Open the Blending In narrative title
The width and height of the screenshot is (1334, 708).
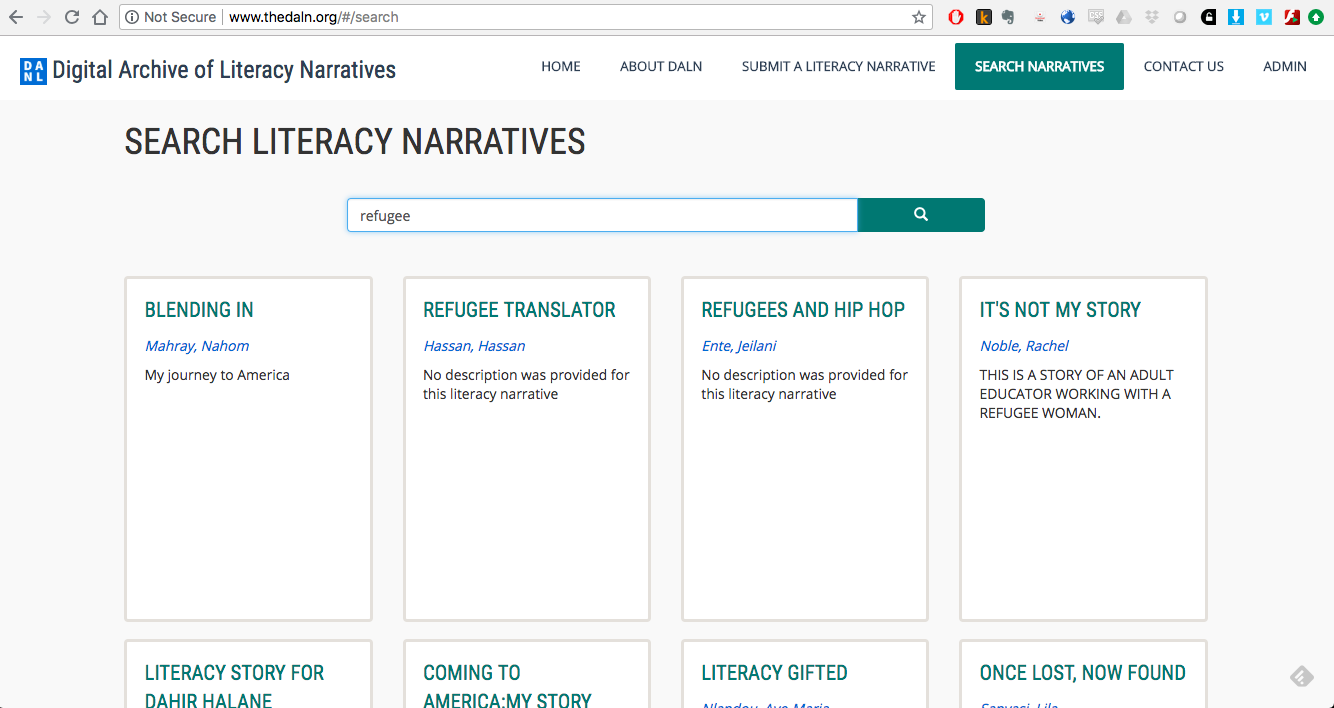click(199, 310)
